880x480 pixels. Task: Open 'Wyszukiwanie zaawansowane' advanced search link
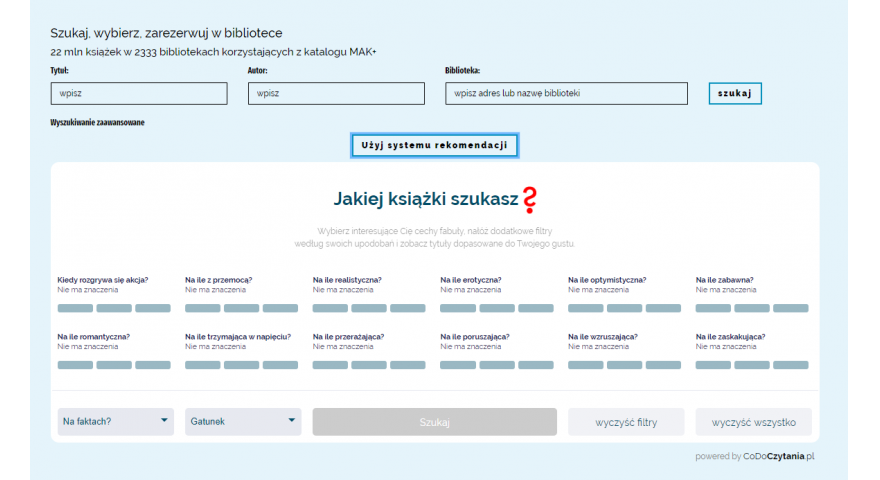97,122
